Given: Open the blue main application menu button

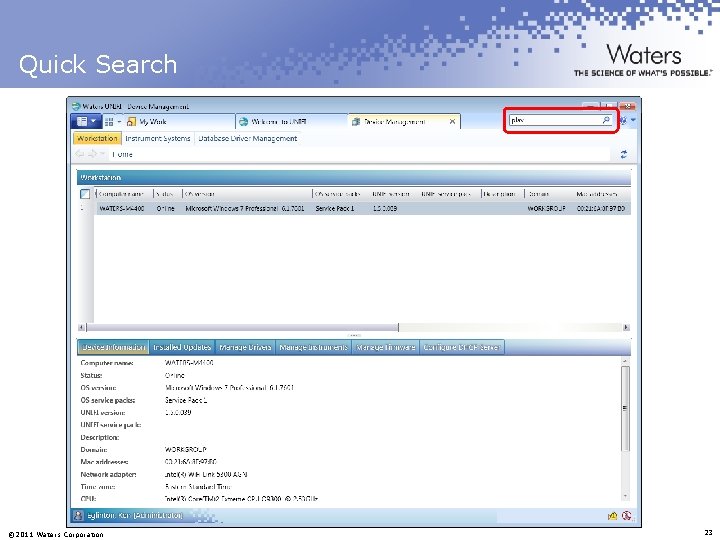Looking at the screenshot, I should [86, 121].
